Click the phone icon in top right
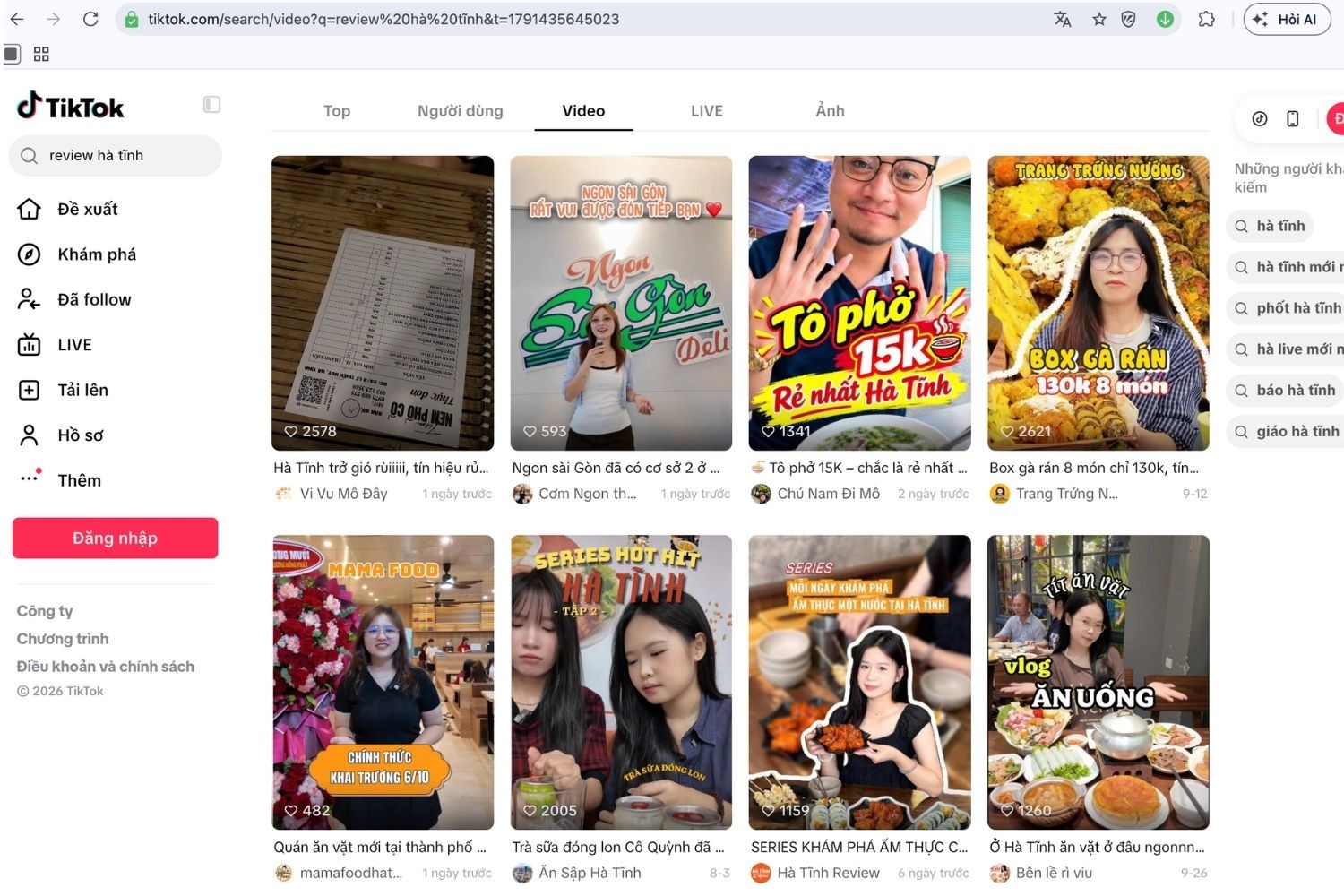 1293,118
